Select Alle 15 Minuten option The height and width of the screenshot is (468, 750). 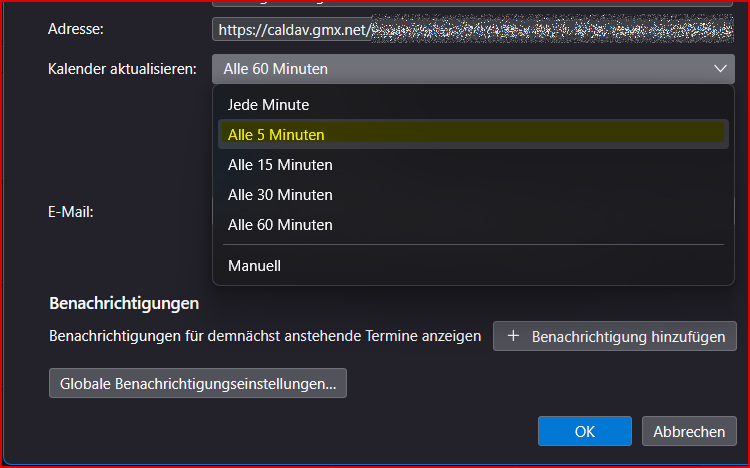click(473, 165)
